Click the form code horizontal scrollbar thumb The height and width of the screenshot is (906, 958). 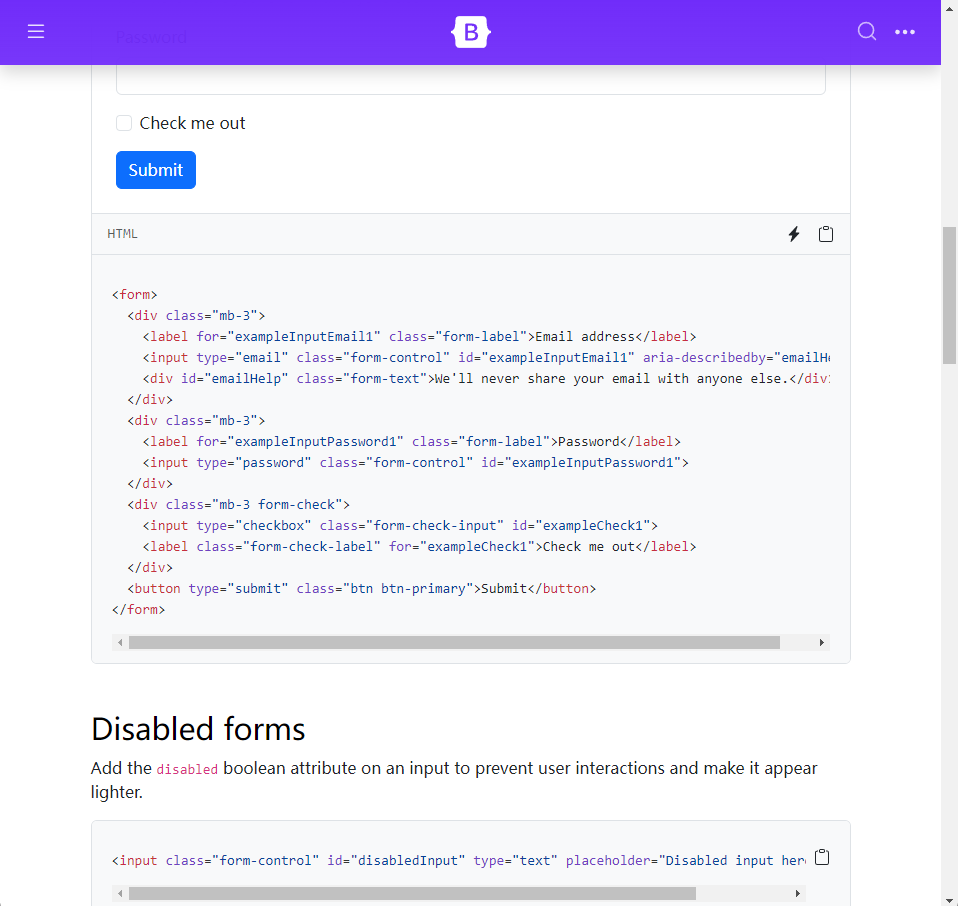454,642
